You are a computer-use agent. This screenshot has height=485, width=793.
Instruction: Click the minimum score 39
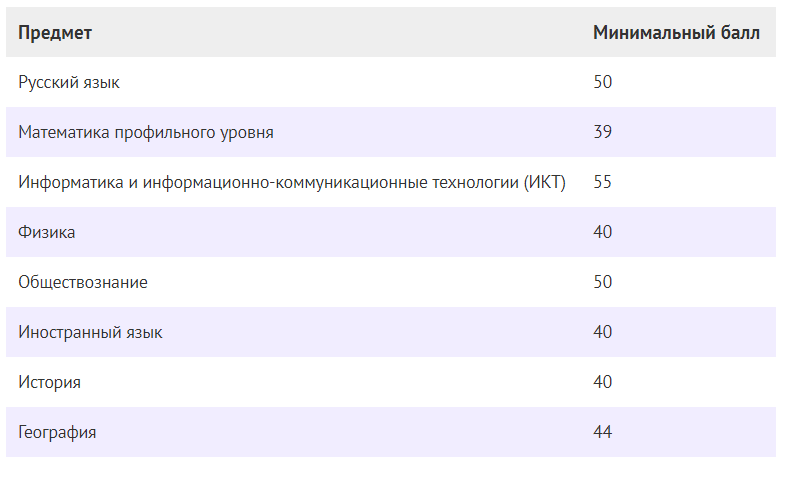click(602, 132)
